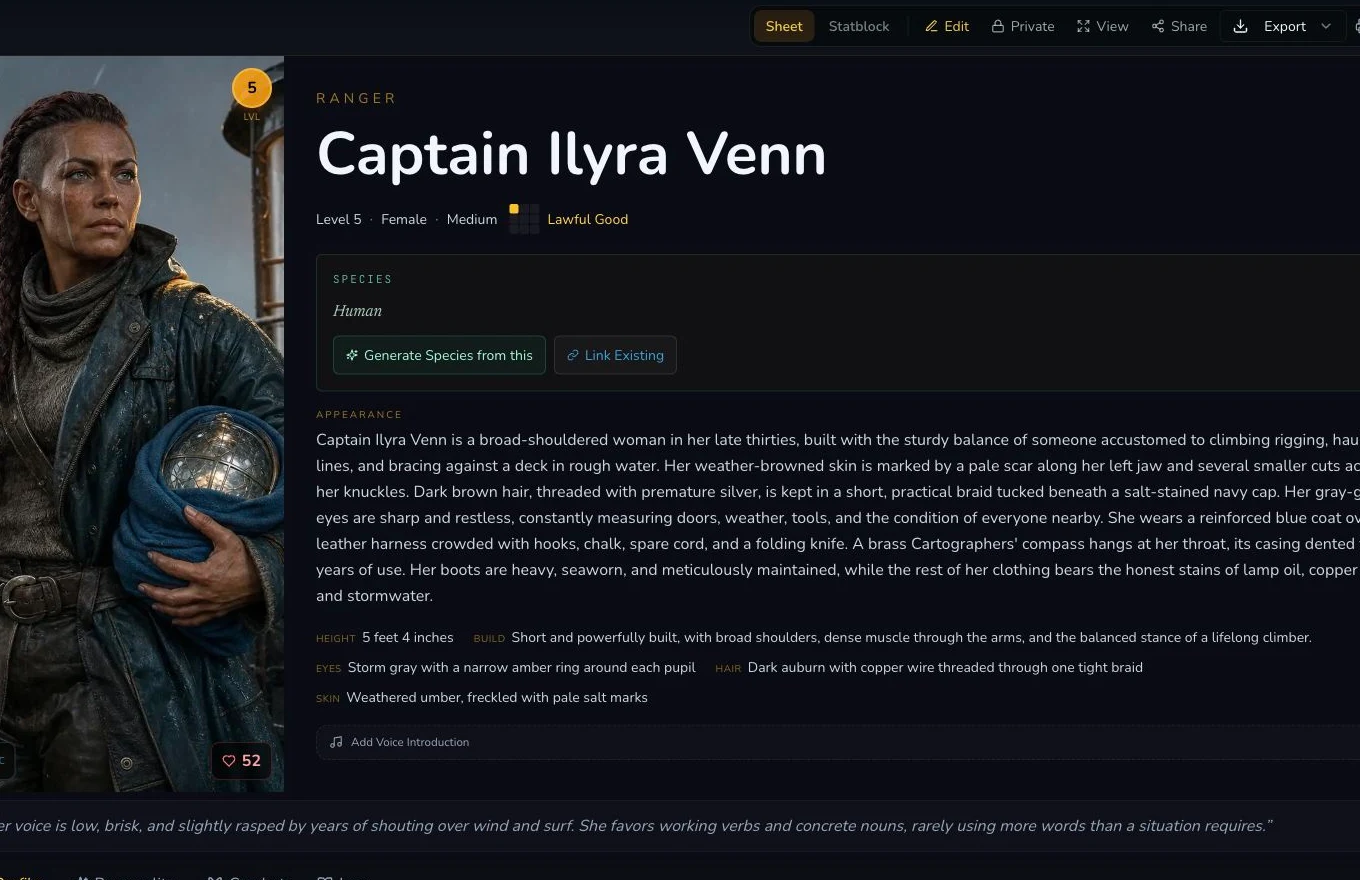Click the Export download icon
The image size is (1360, 880).
click(x=1240, y=26)
